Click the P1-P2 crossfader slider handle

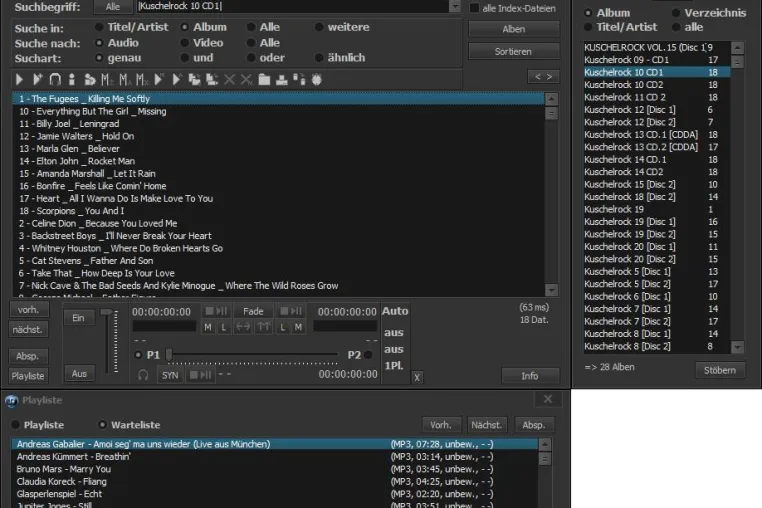click(x=169, y=354)
